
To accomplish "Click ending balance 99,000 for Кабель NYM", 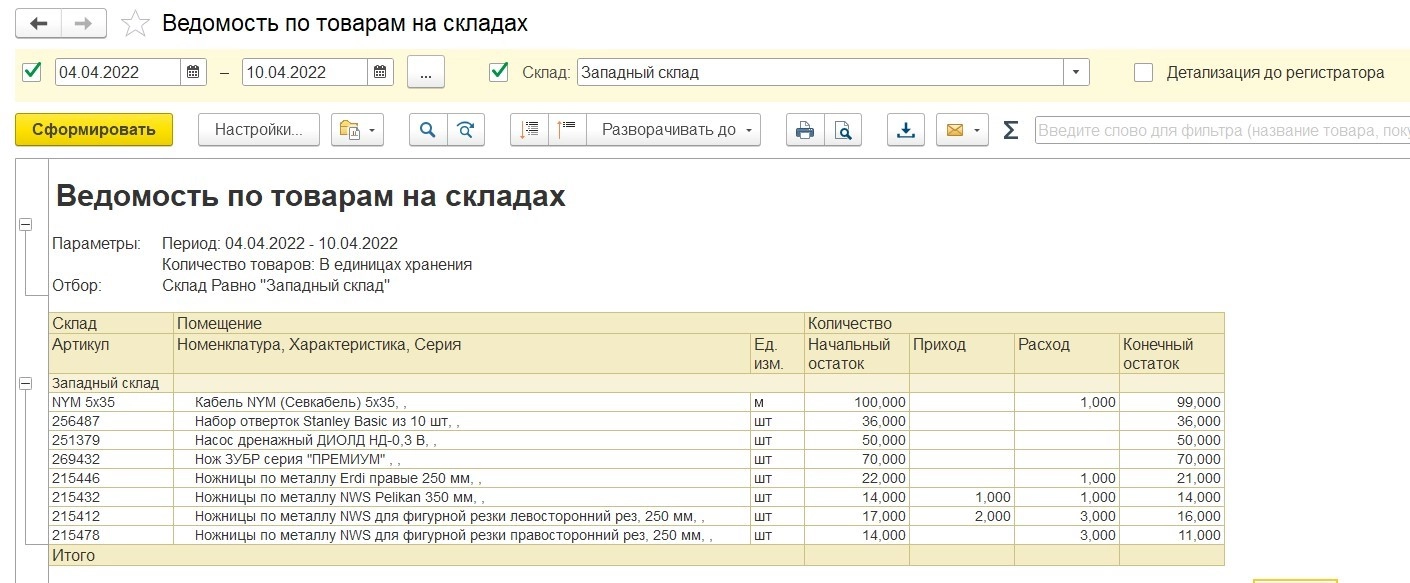I will tap(1172, 402).
